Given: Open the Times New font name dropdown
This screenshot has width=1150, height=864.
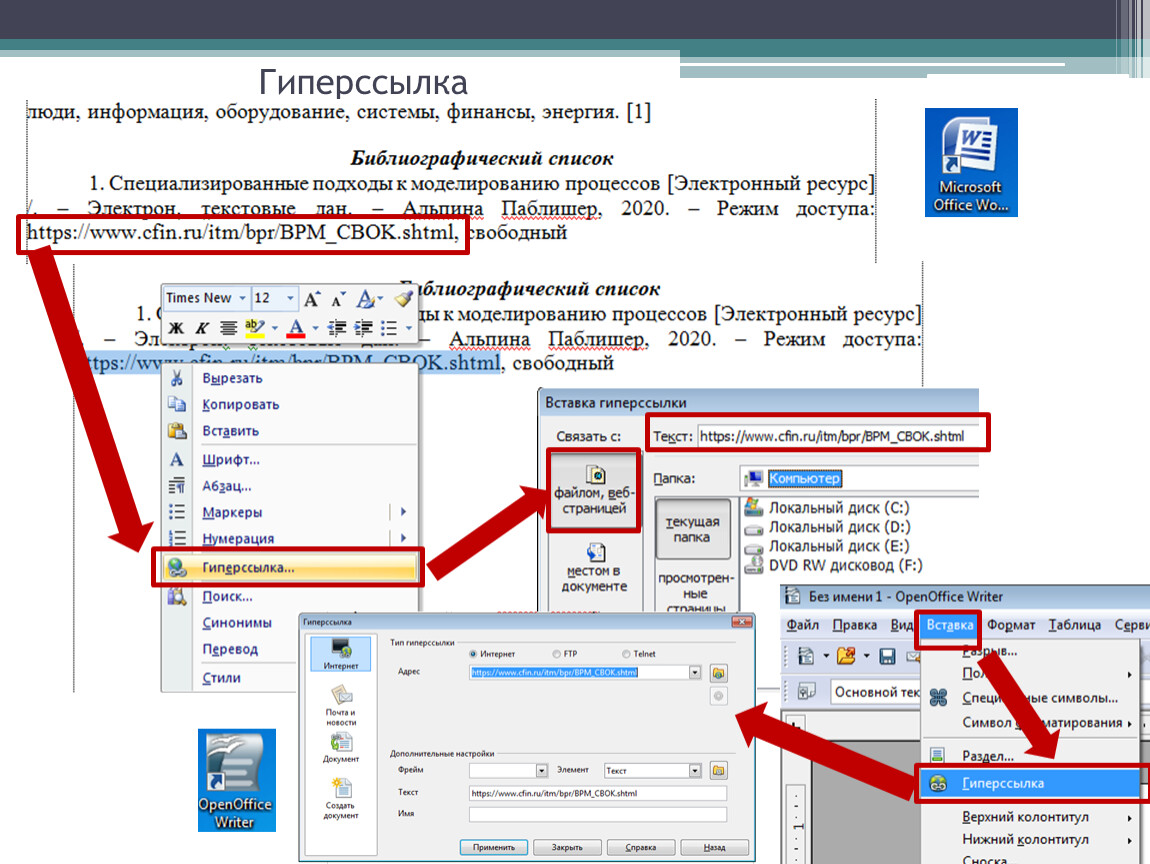Looking at the screenshot, I should [242, 298].
